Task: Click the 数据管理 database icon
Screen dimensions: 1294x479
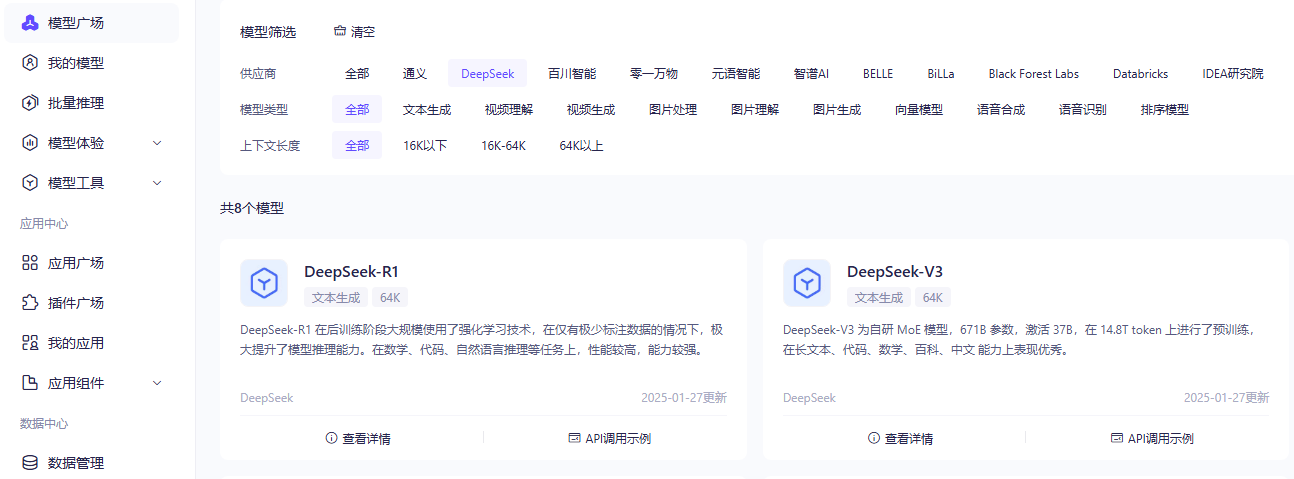Action: (x=30, y=463)
